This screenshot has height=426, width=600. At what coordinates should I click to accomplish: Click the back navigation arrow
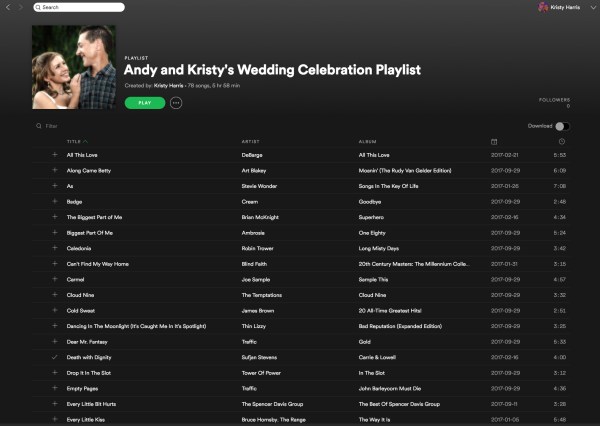7,7
